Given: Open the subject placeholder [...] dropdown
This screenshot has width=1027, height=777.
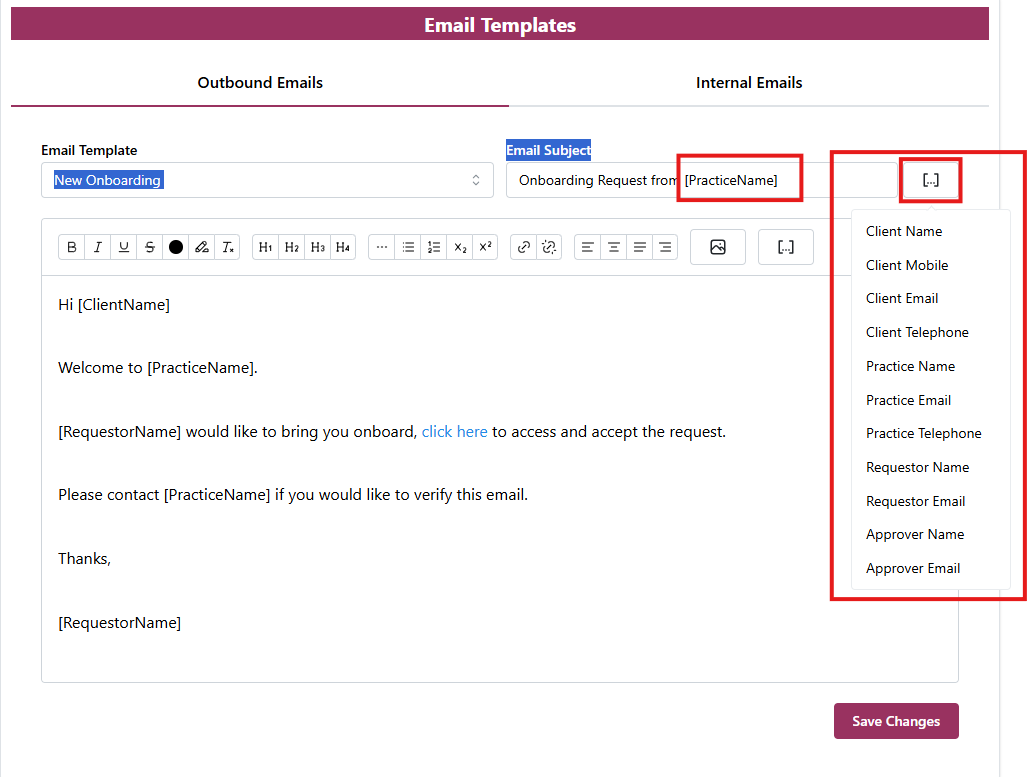Looking at the screenshot, I should click(930, 180).
